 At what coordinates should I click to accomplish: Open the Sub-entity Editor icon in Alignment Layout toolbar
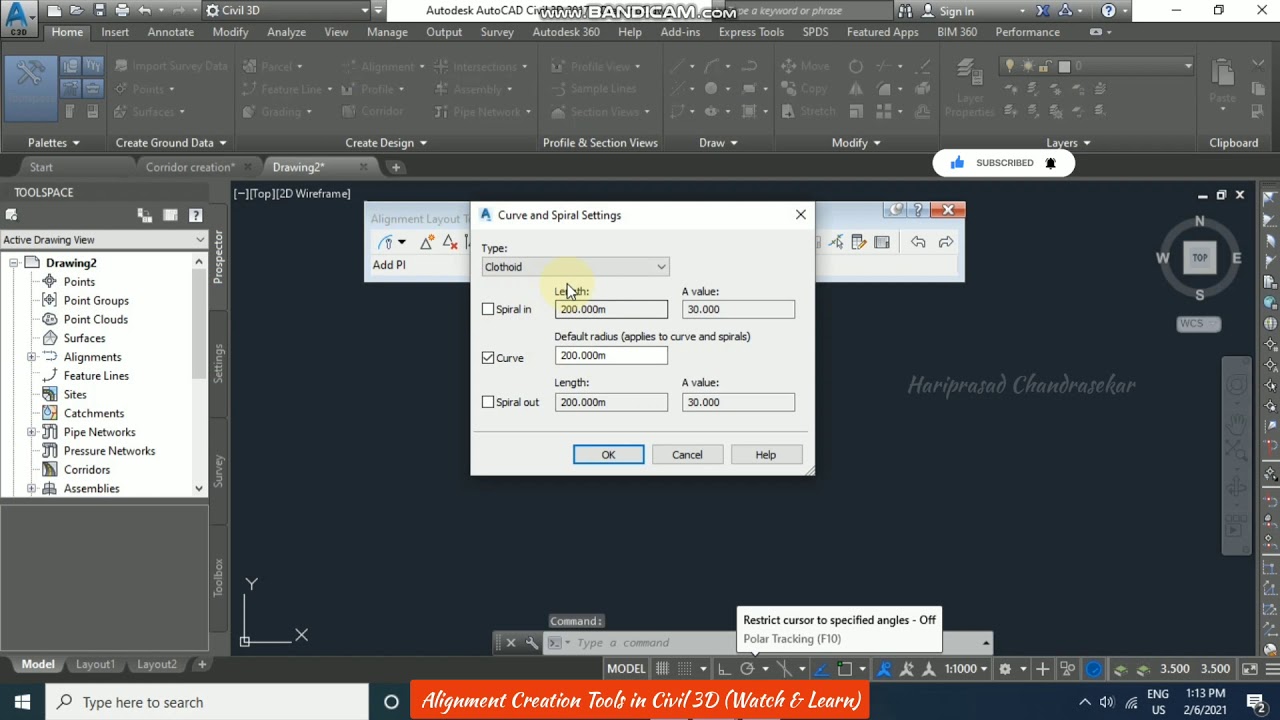pos(858,242)
